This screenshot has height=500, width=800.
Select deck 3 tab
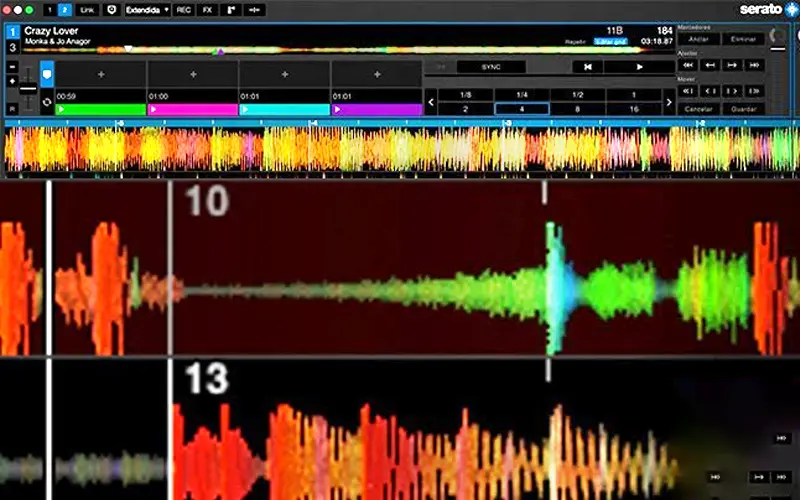(x=13, y=47)
